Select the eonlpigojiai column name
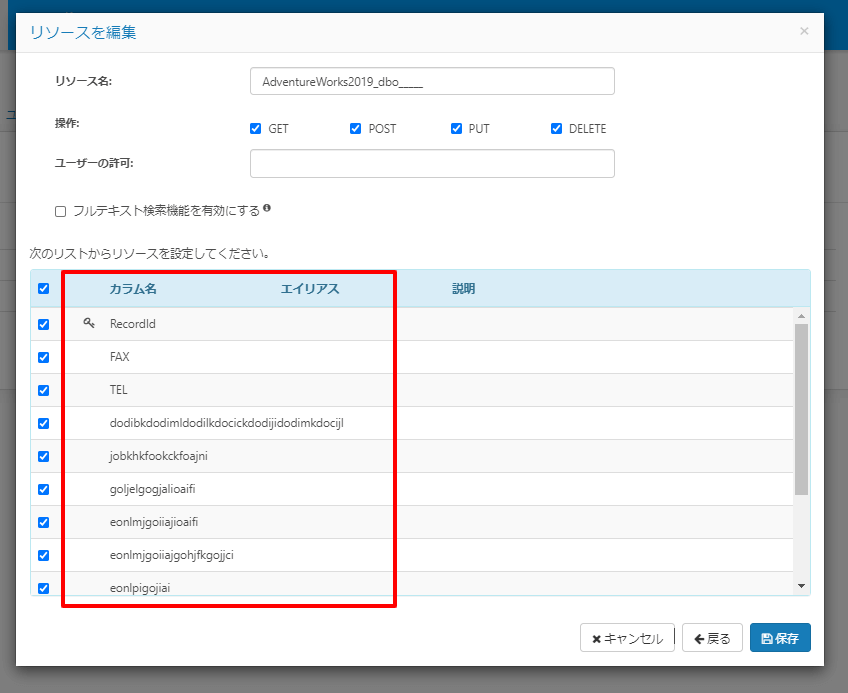Screen dimensions: 848x693 140,588
